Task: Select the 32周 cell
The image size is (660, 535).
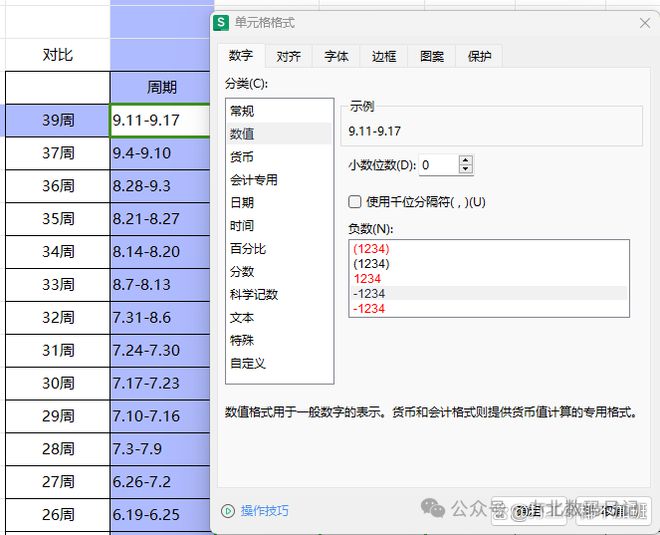Action: tap(58, 317)
